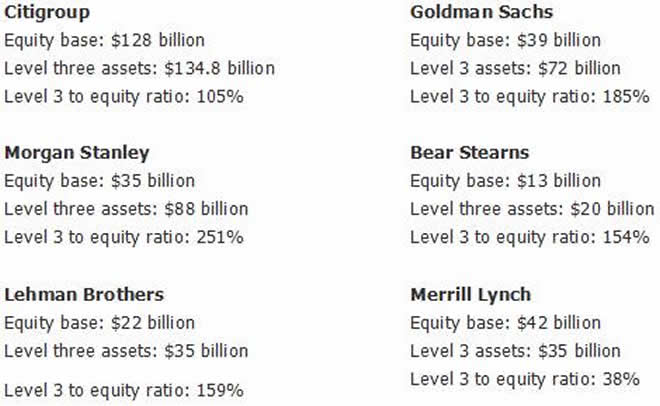This screenshot has height=406, width=660.
Task: Select the Merrill Lynch heading
Action: [x=470, y=295]
